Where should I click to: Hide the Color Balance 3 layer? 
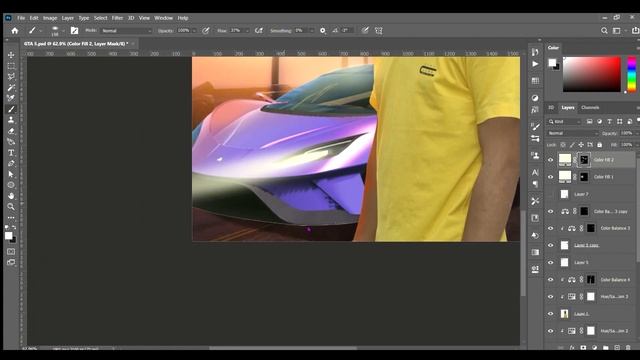coord(551,229)
